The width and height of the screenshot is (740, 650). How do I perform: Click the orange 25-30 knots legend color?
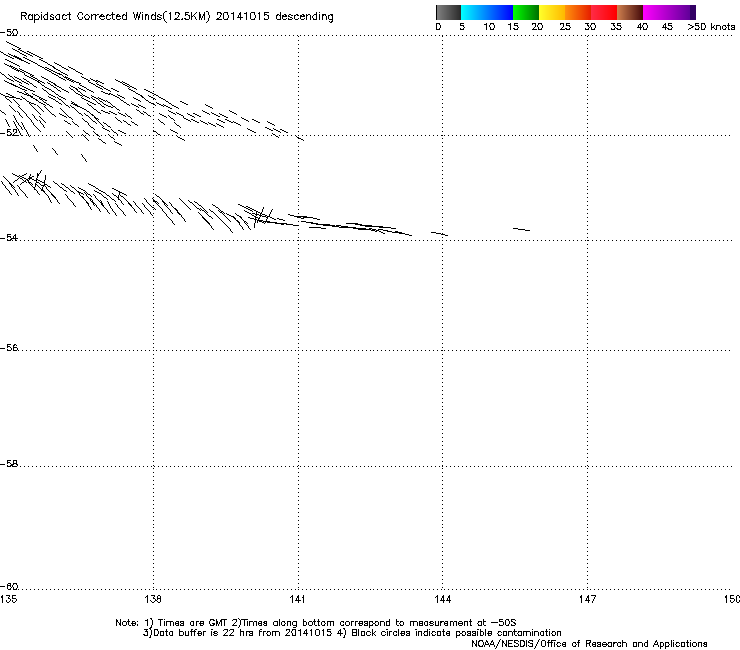(x=578, y=12)
